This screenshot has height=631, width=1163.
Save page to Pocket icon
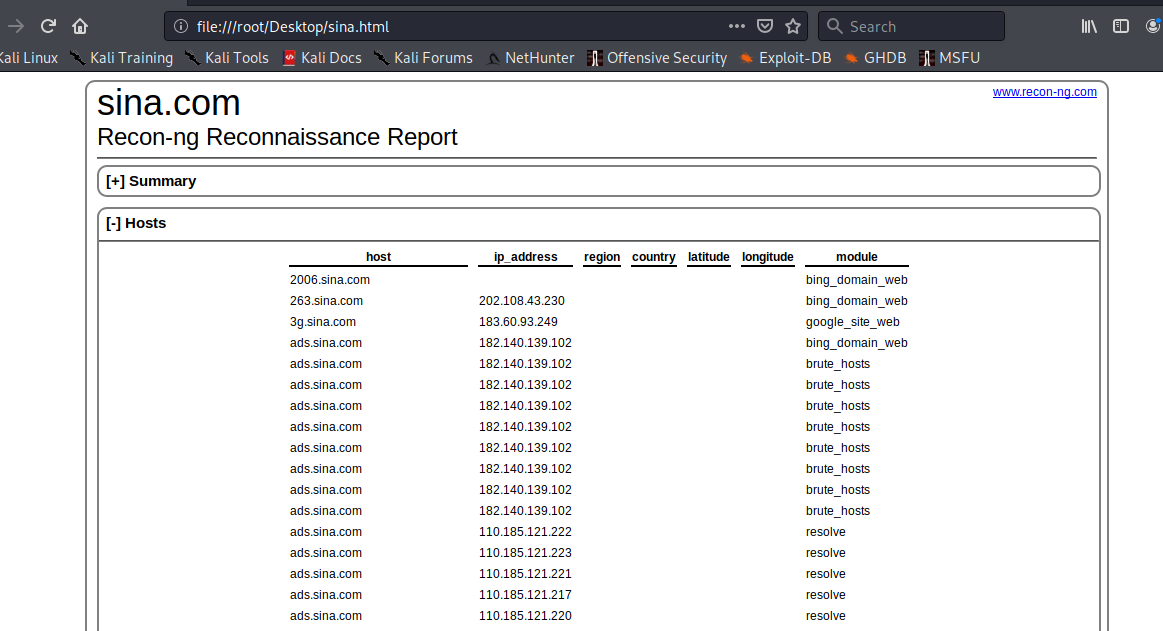tap(765, 27)
